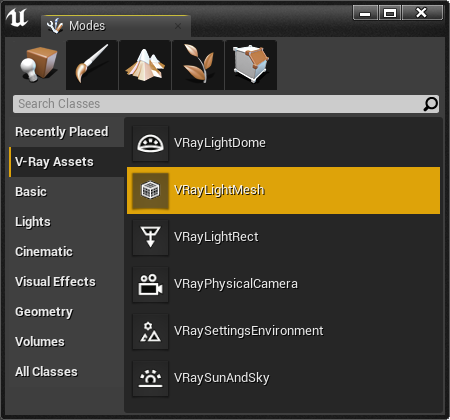Screen dimensions: 450x420
Task: Select the highlighted VRayLightMesh item
Action: click(283, 190)
